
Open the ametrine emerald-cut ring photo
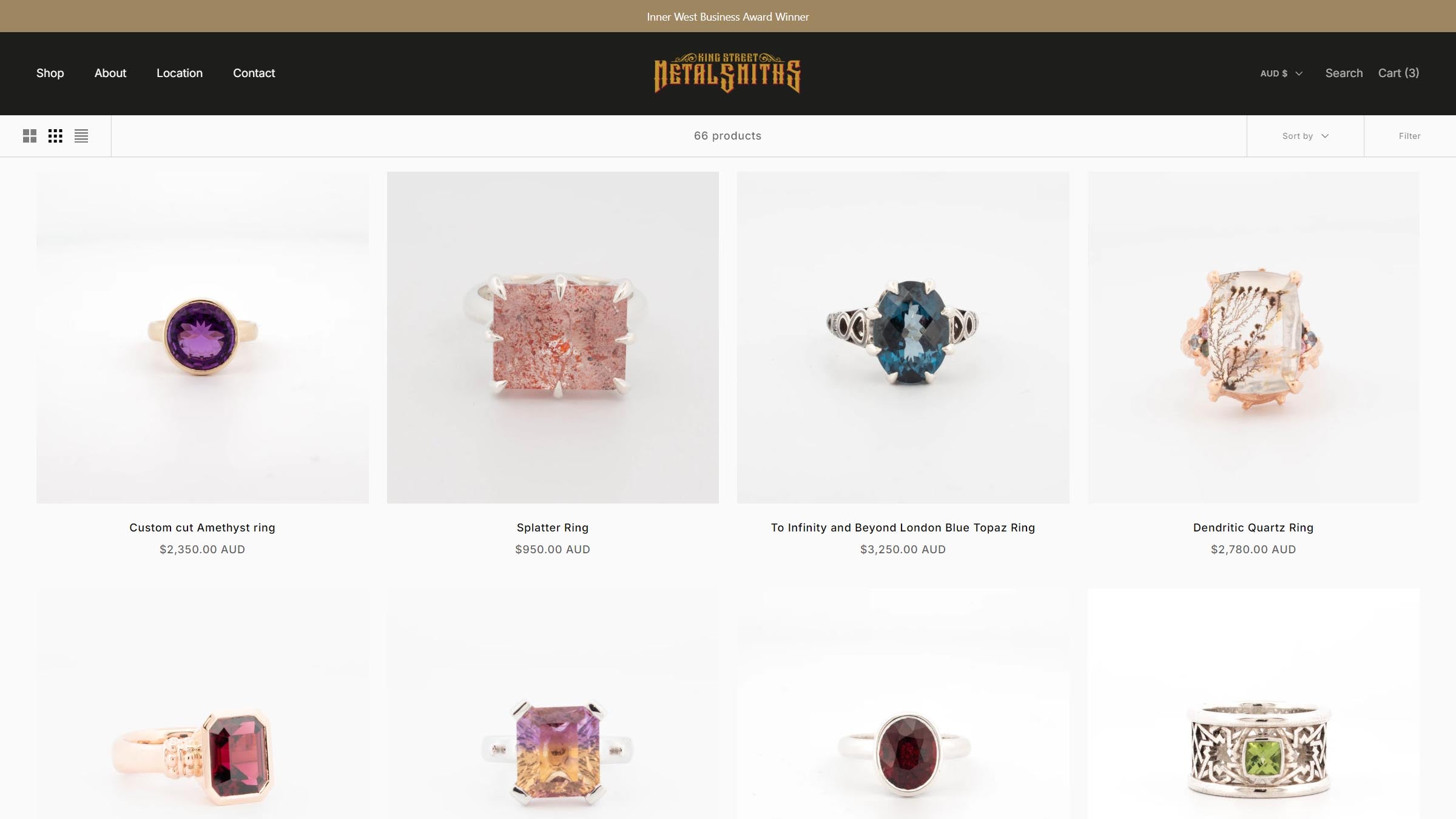553,704
